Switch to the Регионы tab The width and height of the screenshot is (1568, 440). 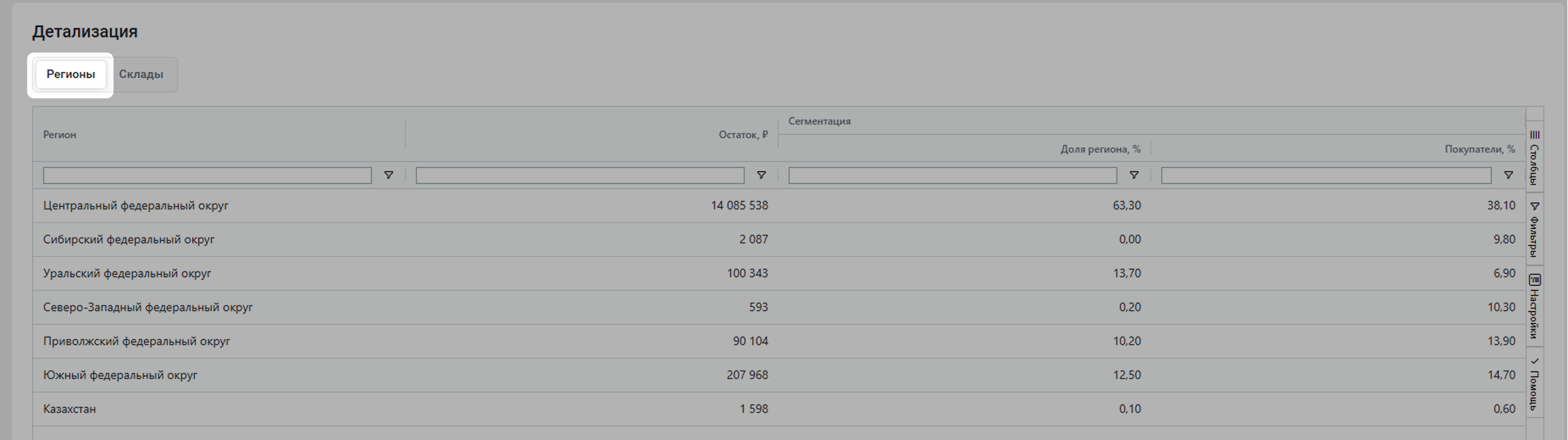[x=71, y=74]
